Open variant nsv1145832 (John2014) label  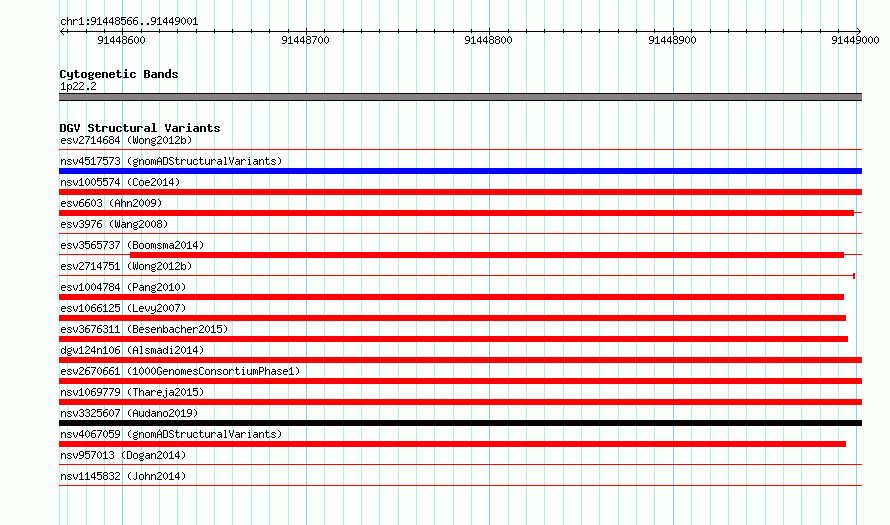(x=123, y=476)
